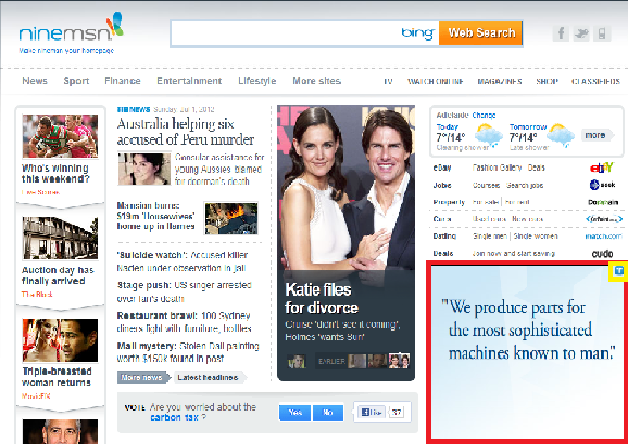Open the Entertainment menu

(x=189, y=81)
